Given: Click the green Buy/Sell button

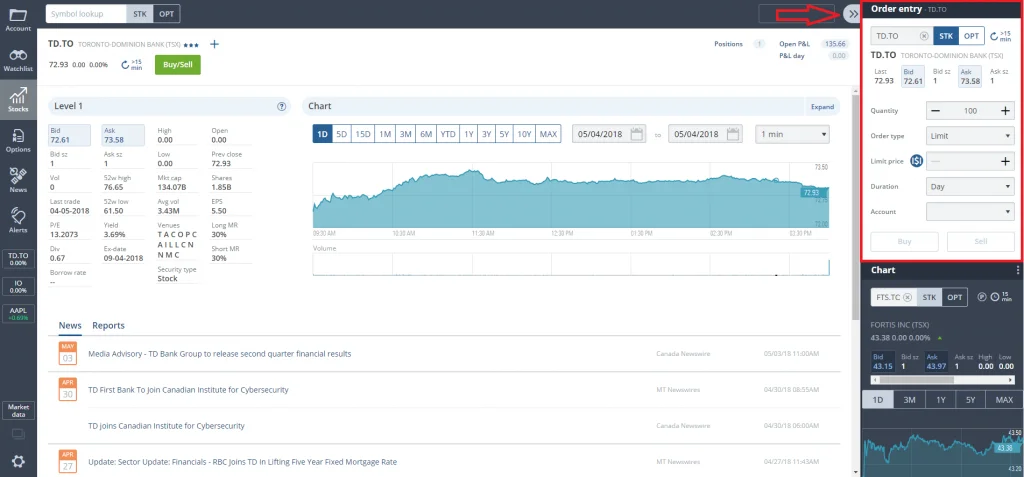Looking at the screenshot, I should (x=177, y=64).
